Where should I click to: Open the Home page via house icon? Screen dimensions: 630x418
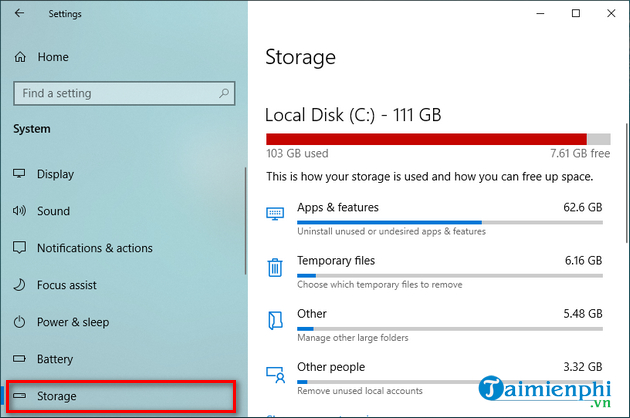click(20, 57)
